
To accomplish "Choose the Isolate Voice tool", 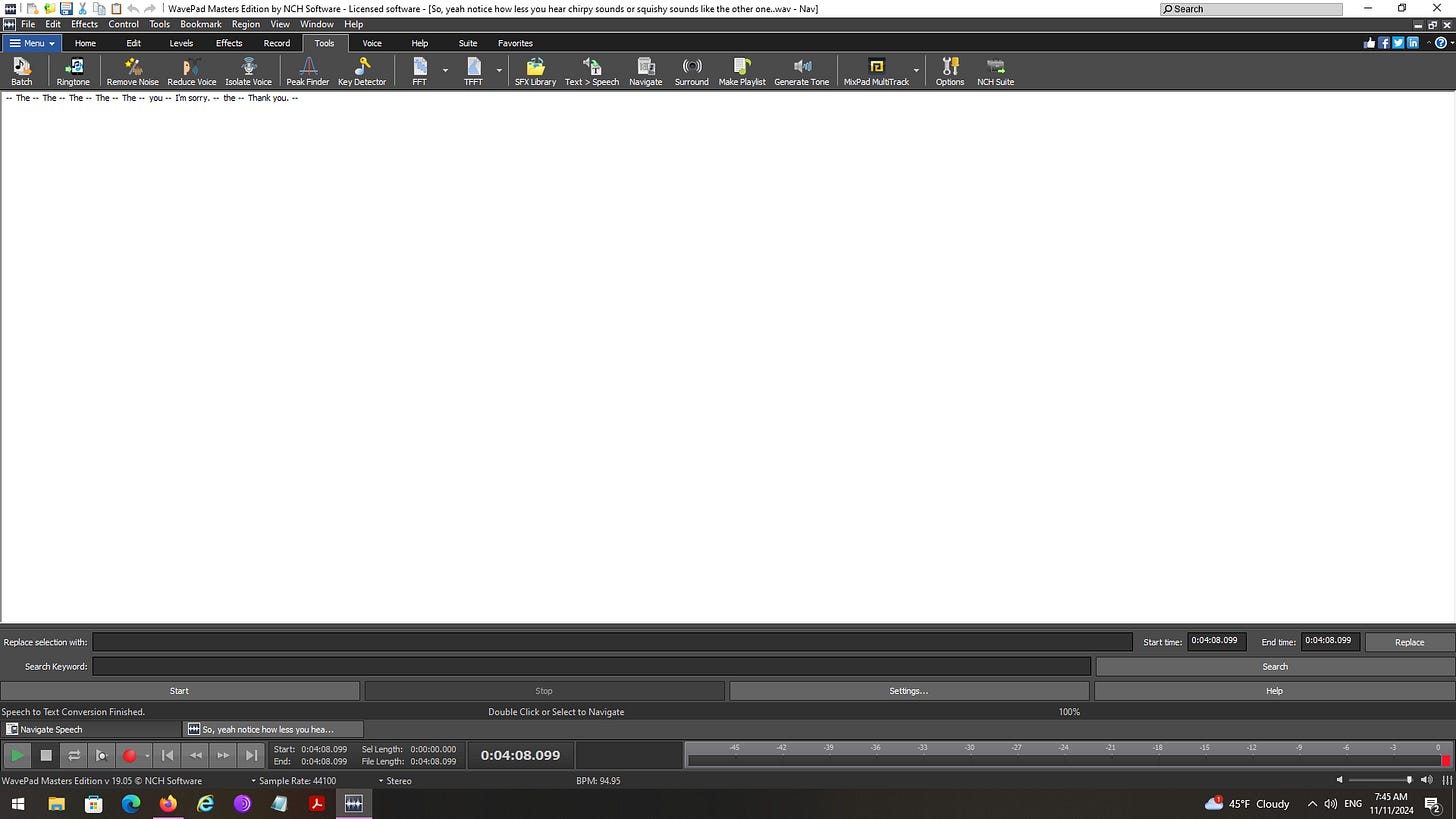I will [x=248, y=71].
